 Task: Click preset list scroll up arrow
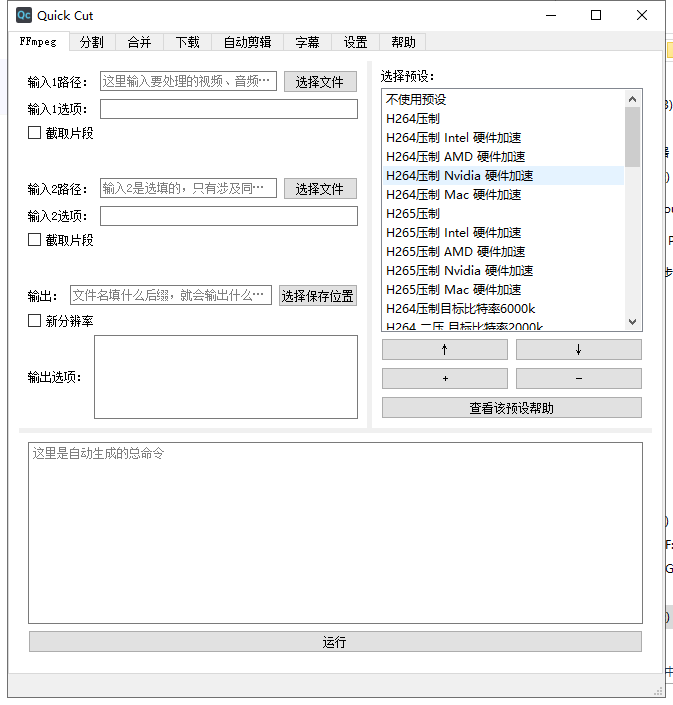coord(633,99)
